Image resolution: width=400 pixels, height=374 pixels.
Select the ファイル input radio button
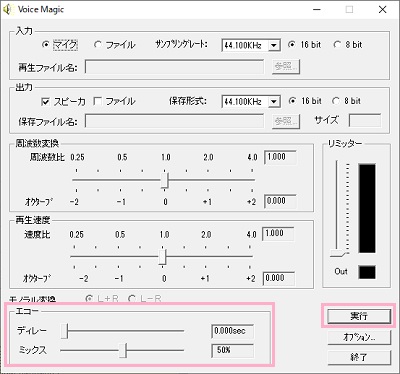click(97, 45)
